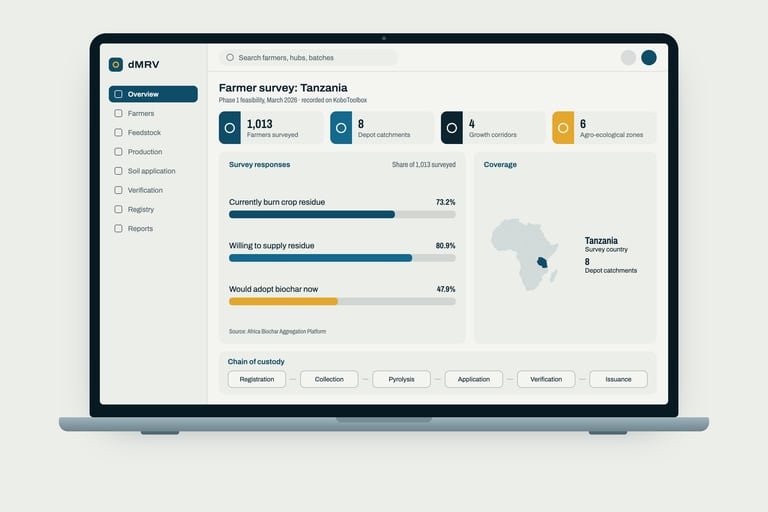Click the Verification label in the sidebar

(145, 190)
